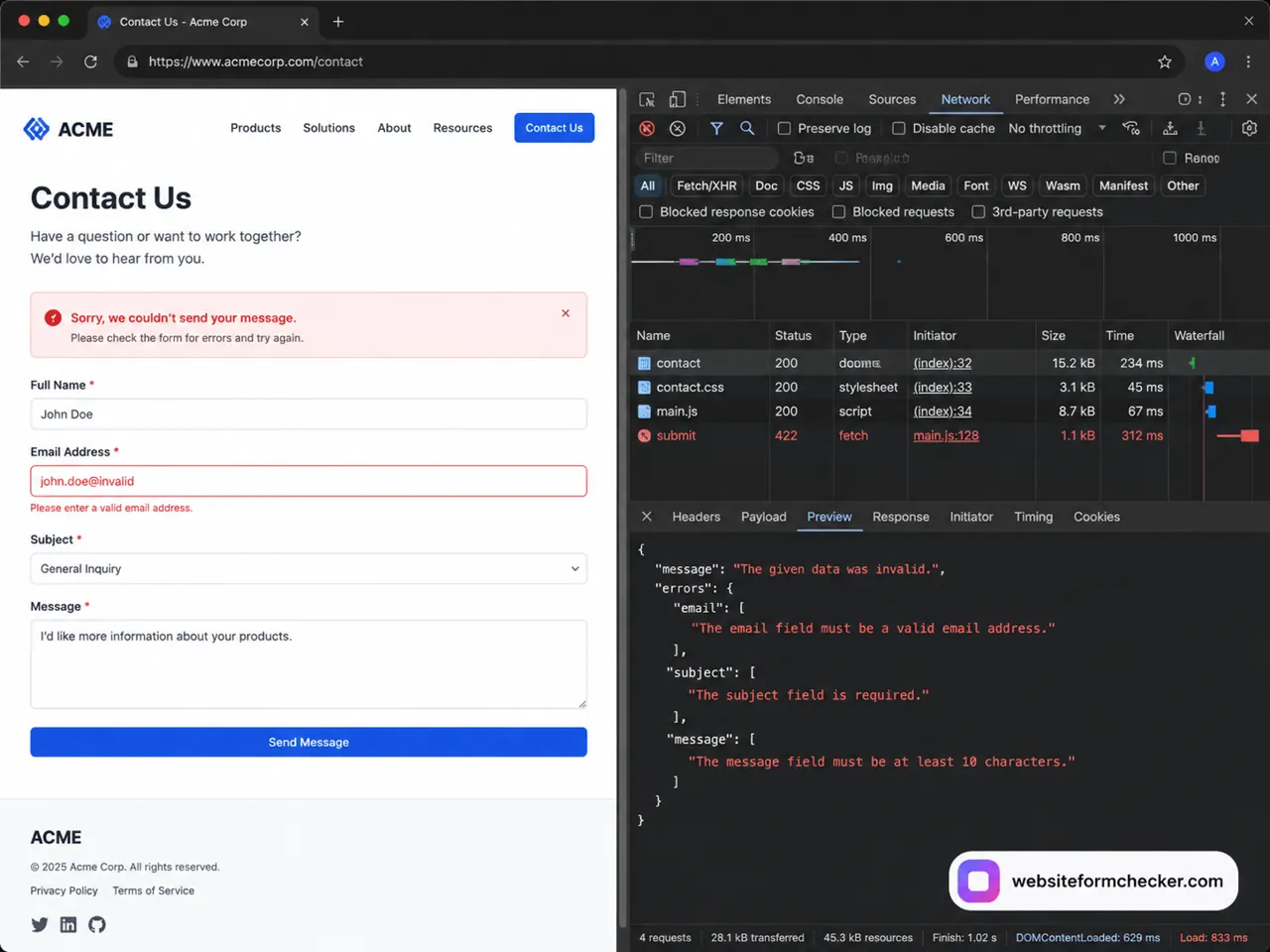Screen dimensions: 1270x952
Task: Filter requests by CSS type
Action: (x=809, y=185)
